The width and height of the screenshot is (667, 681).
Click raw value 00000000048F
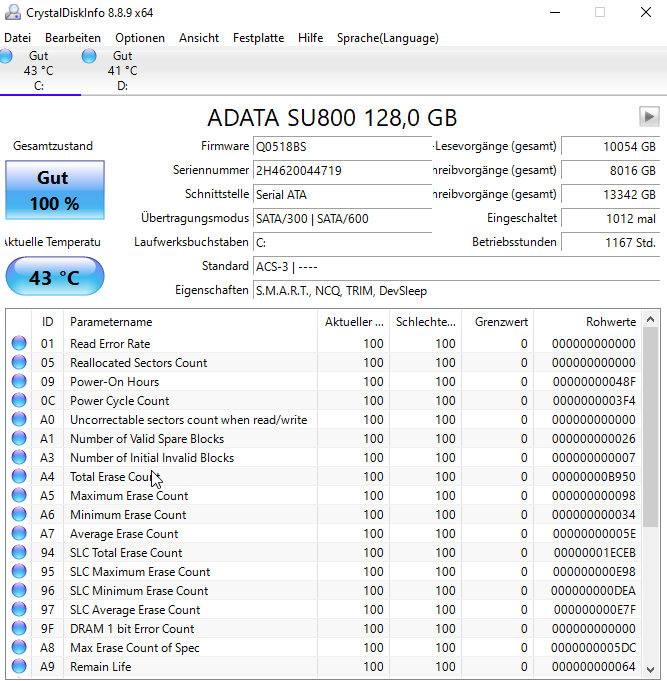594,382
